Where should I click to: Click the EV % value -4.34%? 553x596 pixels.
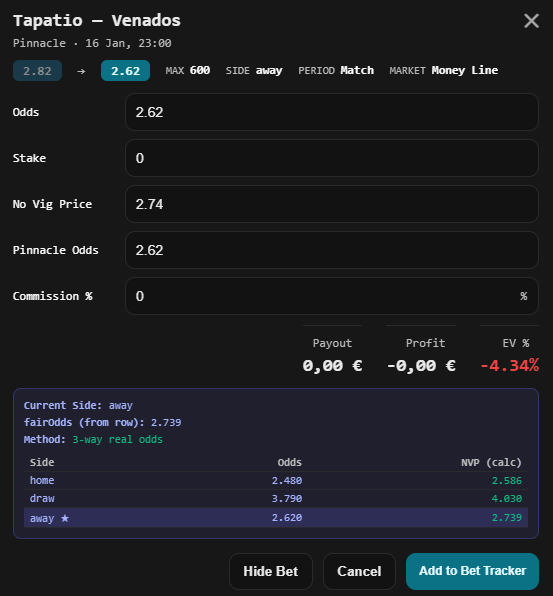[510, 366]
